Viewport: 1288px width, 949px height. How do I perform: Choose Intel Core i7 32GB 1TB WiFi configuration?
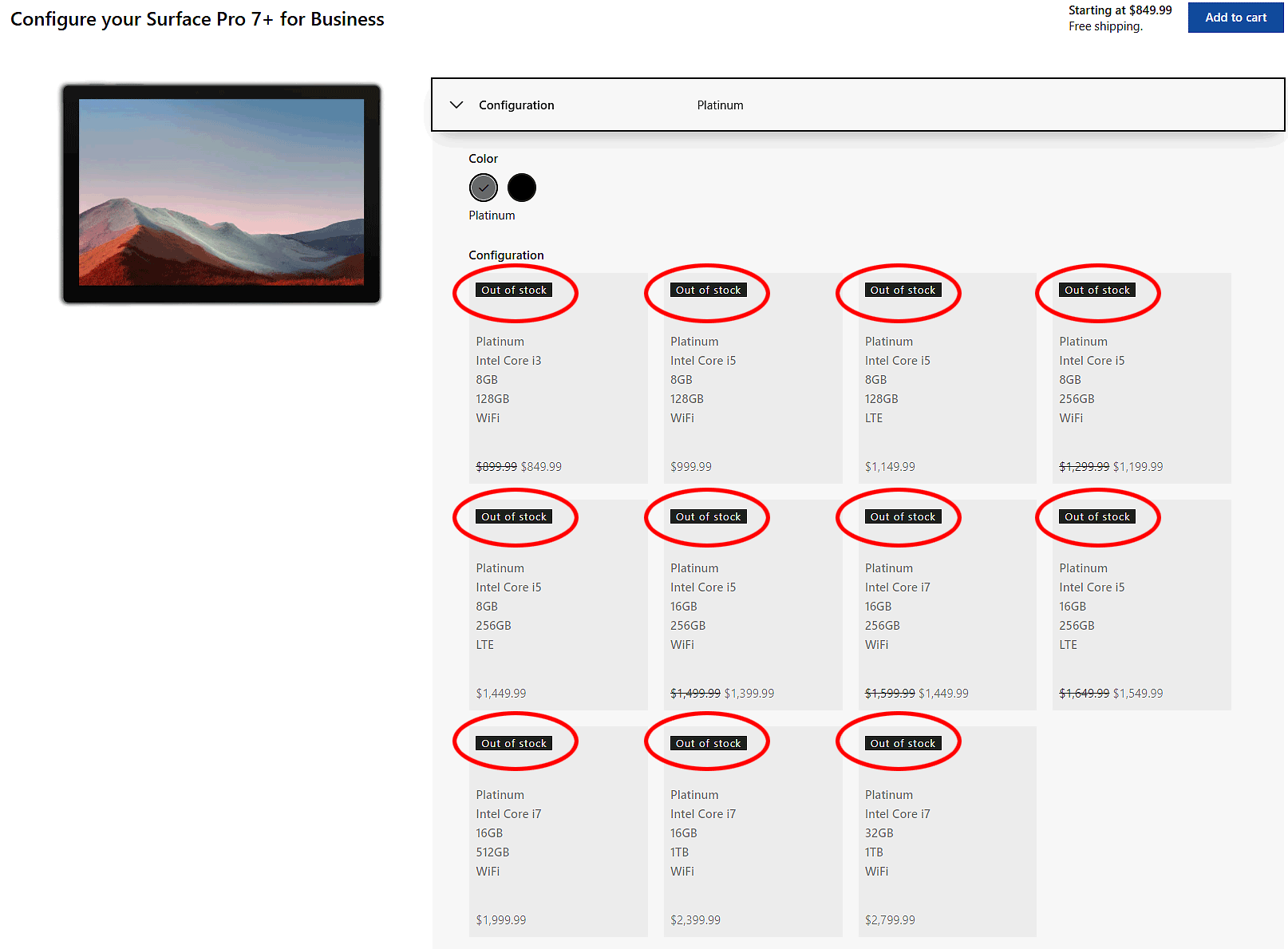click(947, 832)
